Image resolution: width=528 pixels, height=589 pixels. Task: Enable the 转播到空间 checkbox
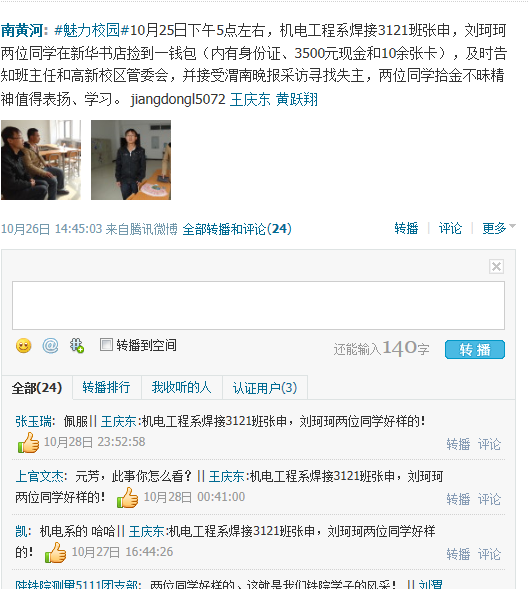[106, 344]
